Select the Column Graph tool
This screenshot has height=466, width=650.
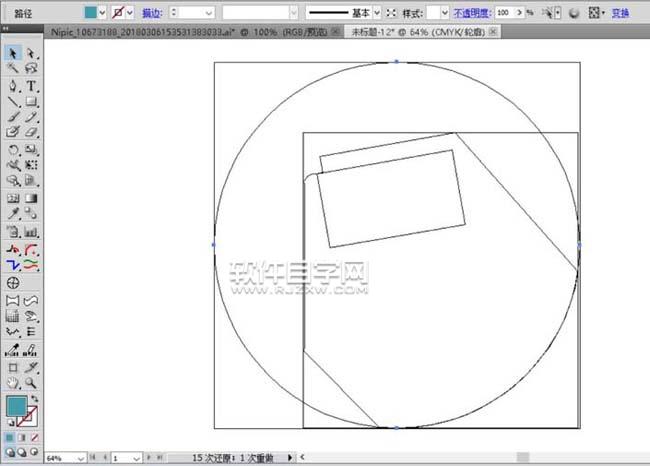[31, 231]
